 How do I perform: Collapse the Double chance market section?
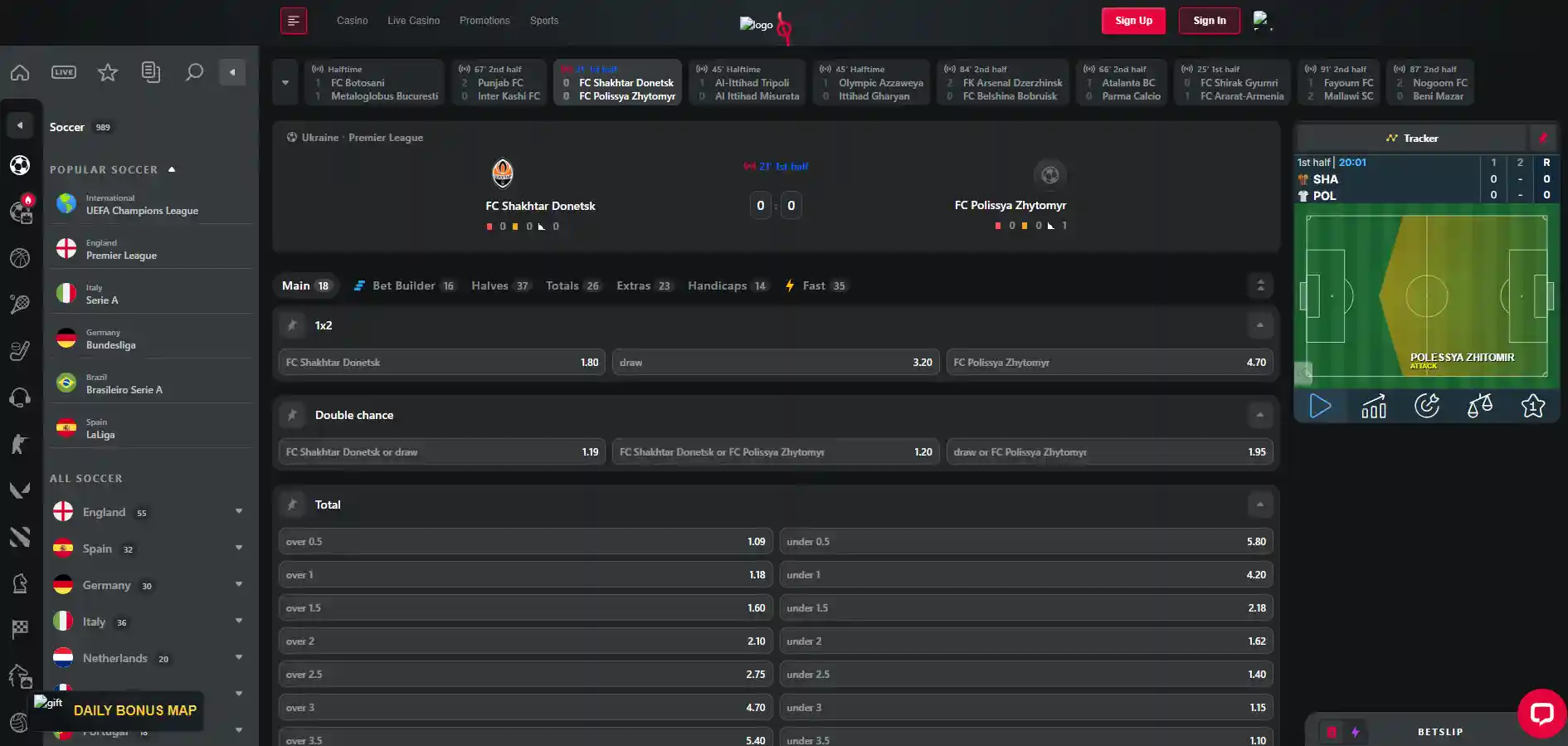(1259, 415)
